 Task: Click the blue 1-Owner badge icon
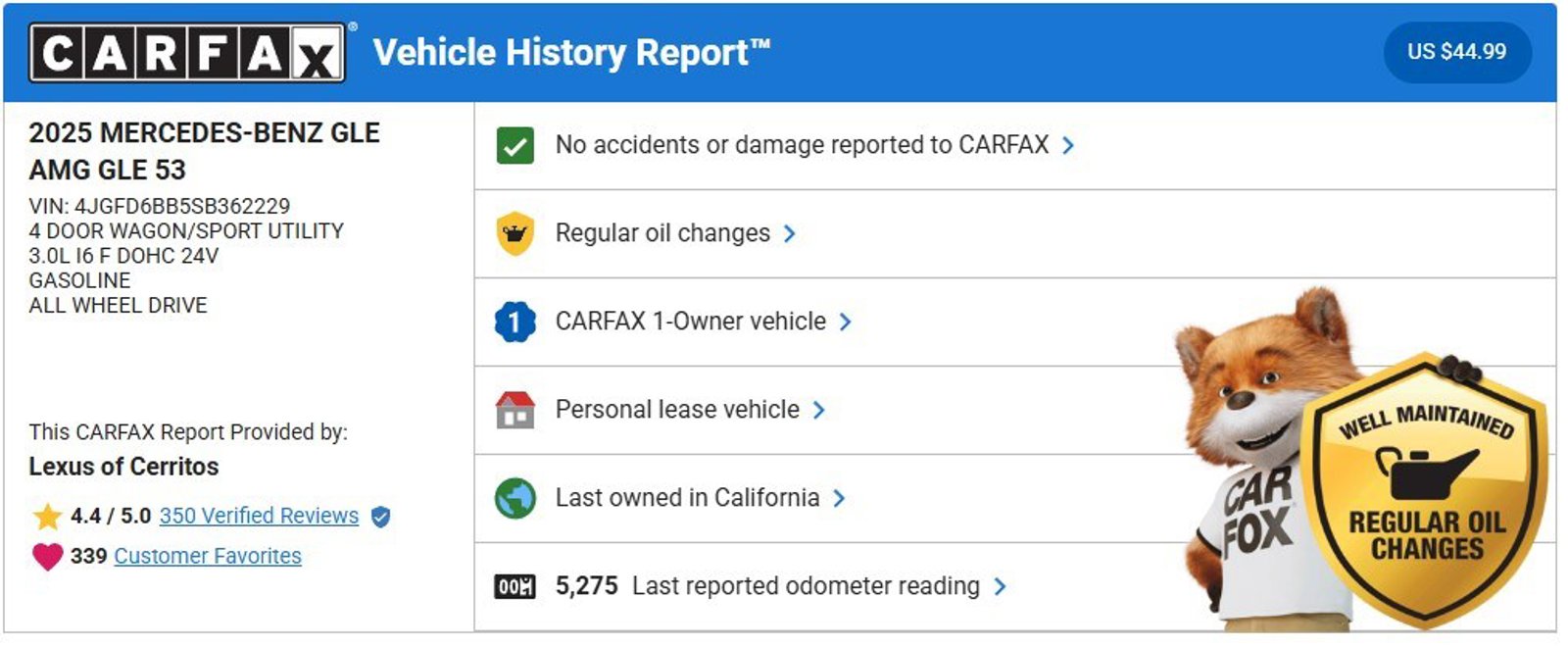click(x=515, y=322)
